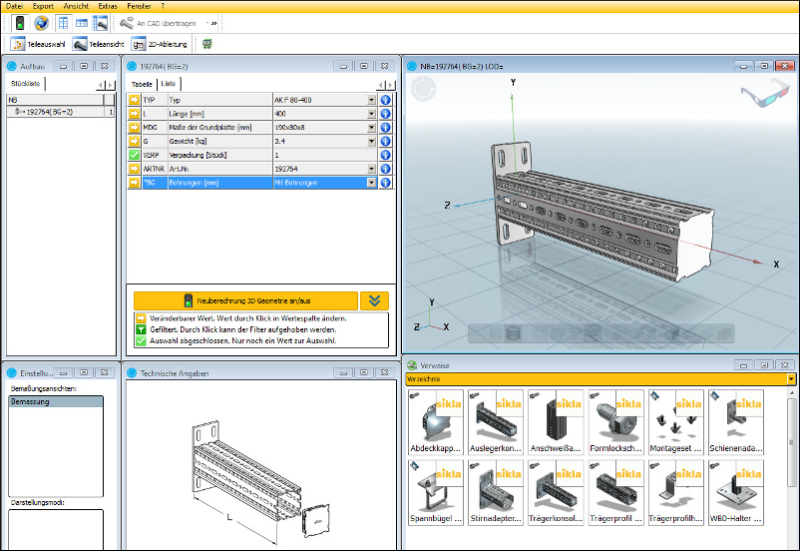800x551 pixels.
Task: Open the Ansicht menu
Action: [76, 6]
